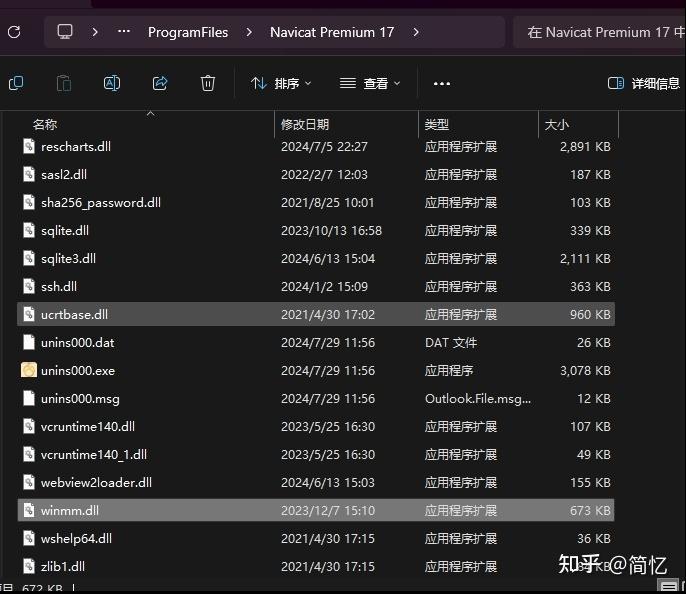Click the file icon of sasl2.dll

[29, 174]
